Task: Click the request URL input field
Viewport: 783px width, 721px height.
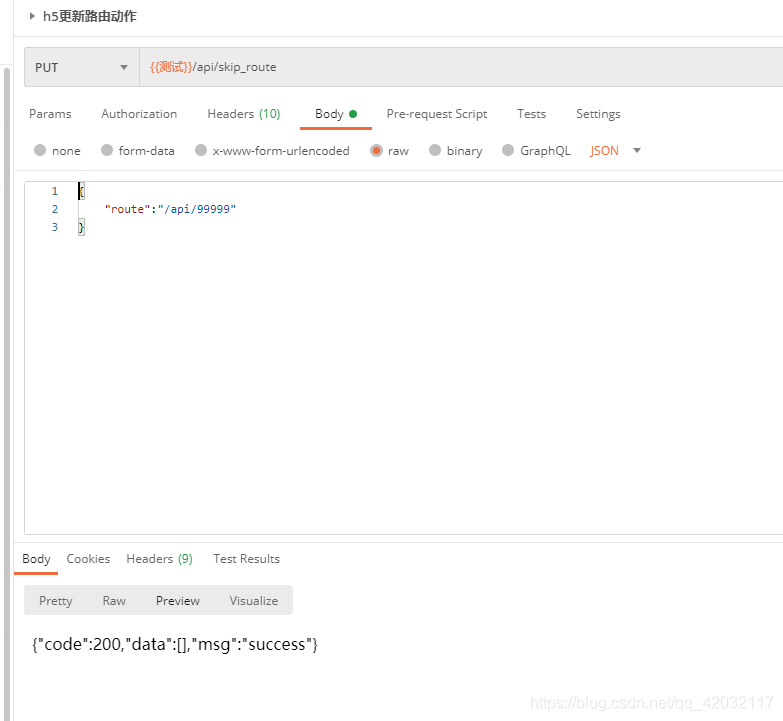Action: (x=461, y=67)
